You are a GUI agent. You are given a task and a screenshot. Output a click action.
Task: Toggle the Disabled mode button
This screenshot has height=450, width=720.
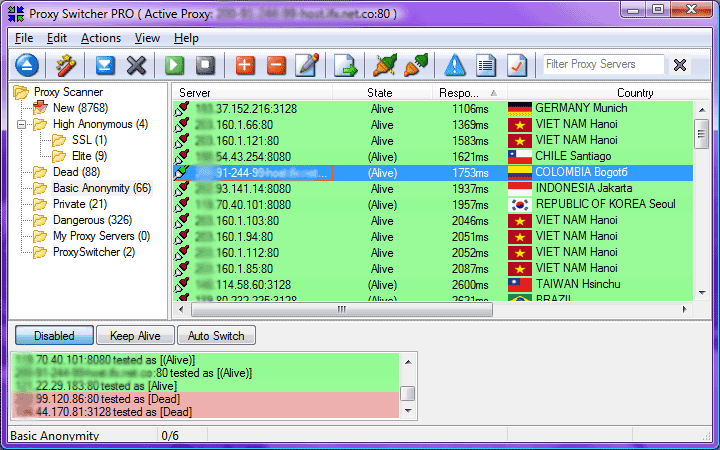pos(54,336)
